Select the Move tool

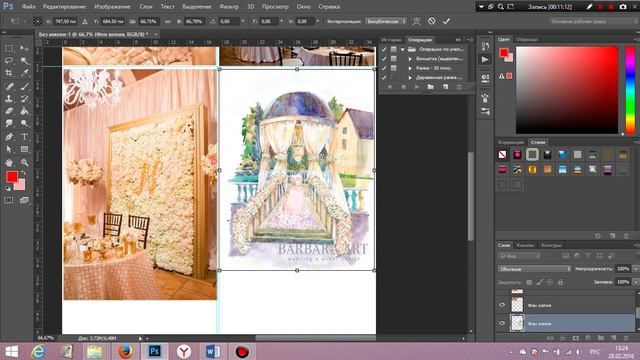pyautogui.click(x=24, y=48)
